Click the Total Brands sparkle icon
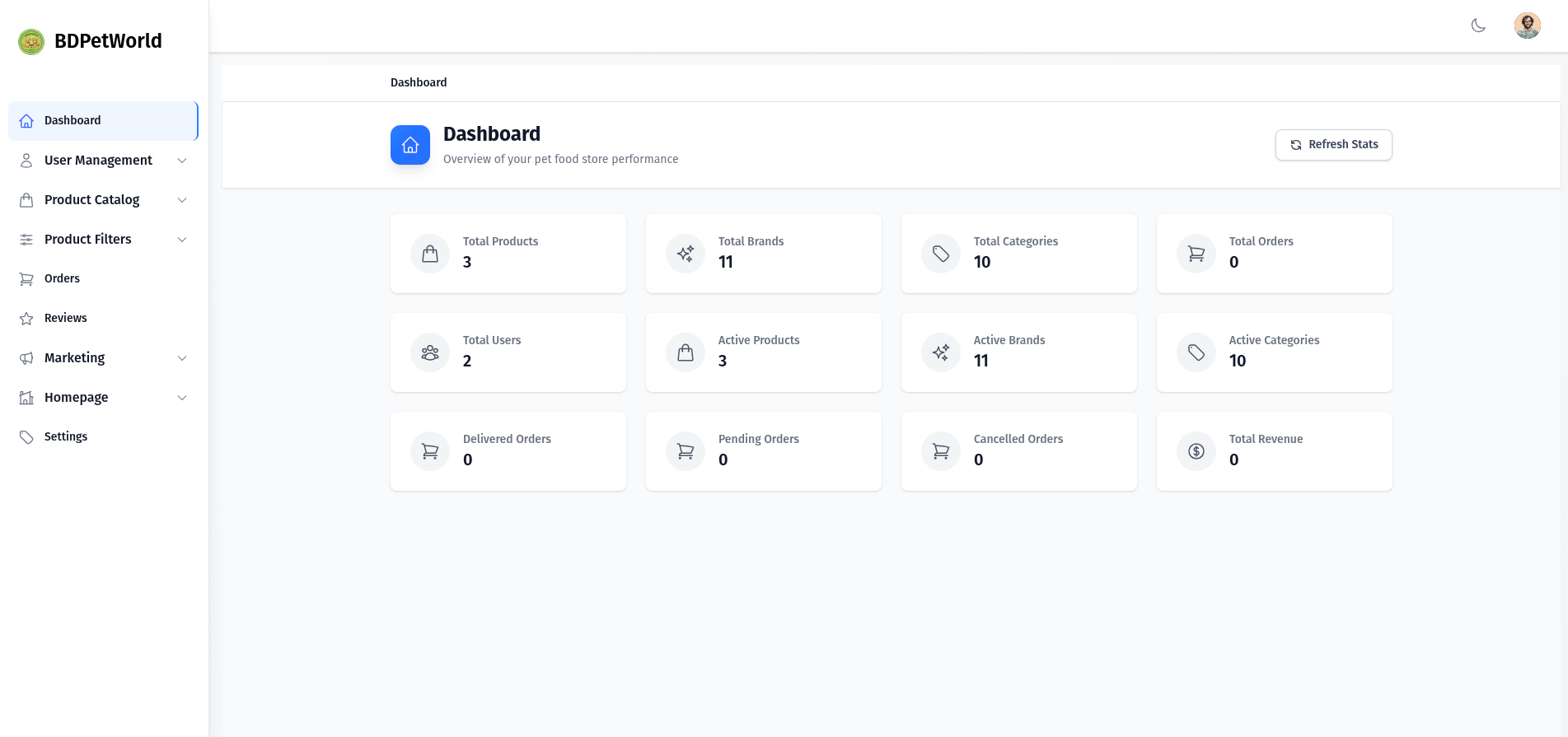1568x737 pixels. 686,254
